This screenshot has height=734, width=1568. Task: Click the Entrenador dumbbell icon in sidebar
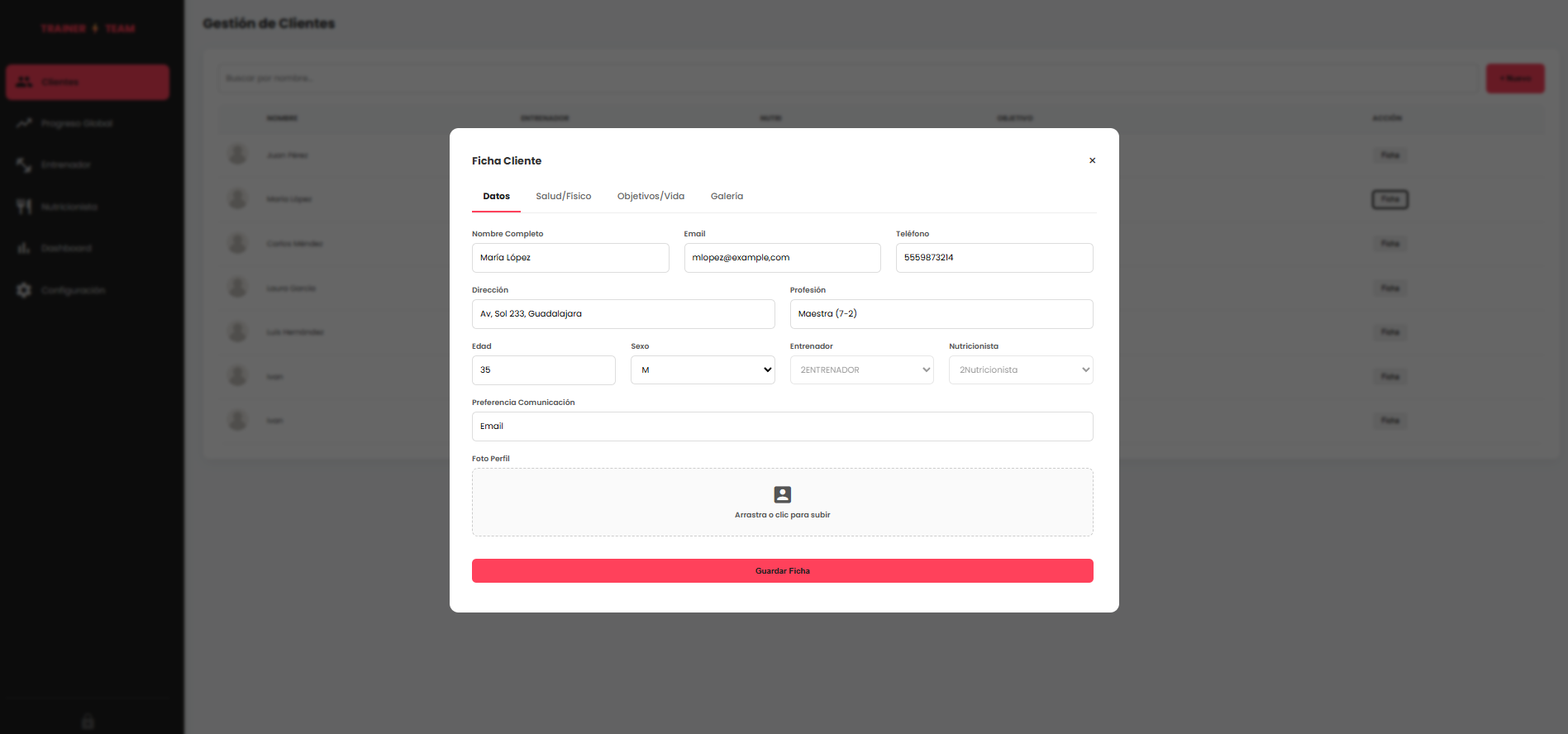point(24,165)
